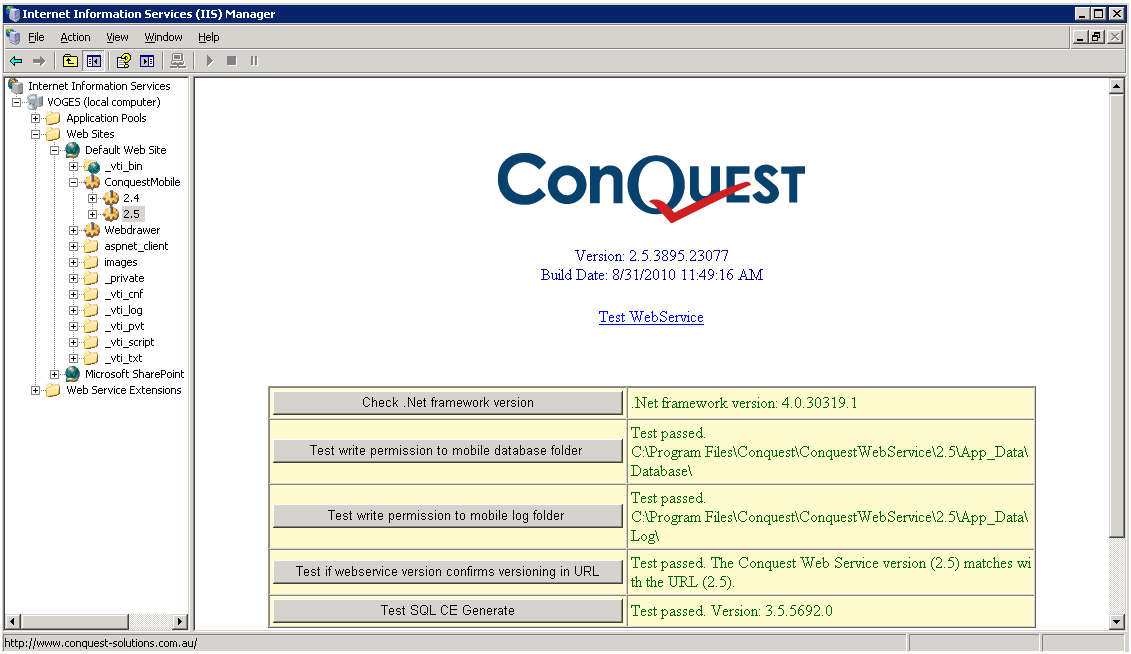
Task: Click the Webdrawer gear icon
Action: [92, 230]
